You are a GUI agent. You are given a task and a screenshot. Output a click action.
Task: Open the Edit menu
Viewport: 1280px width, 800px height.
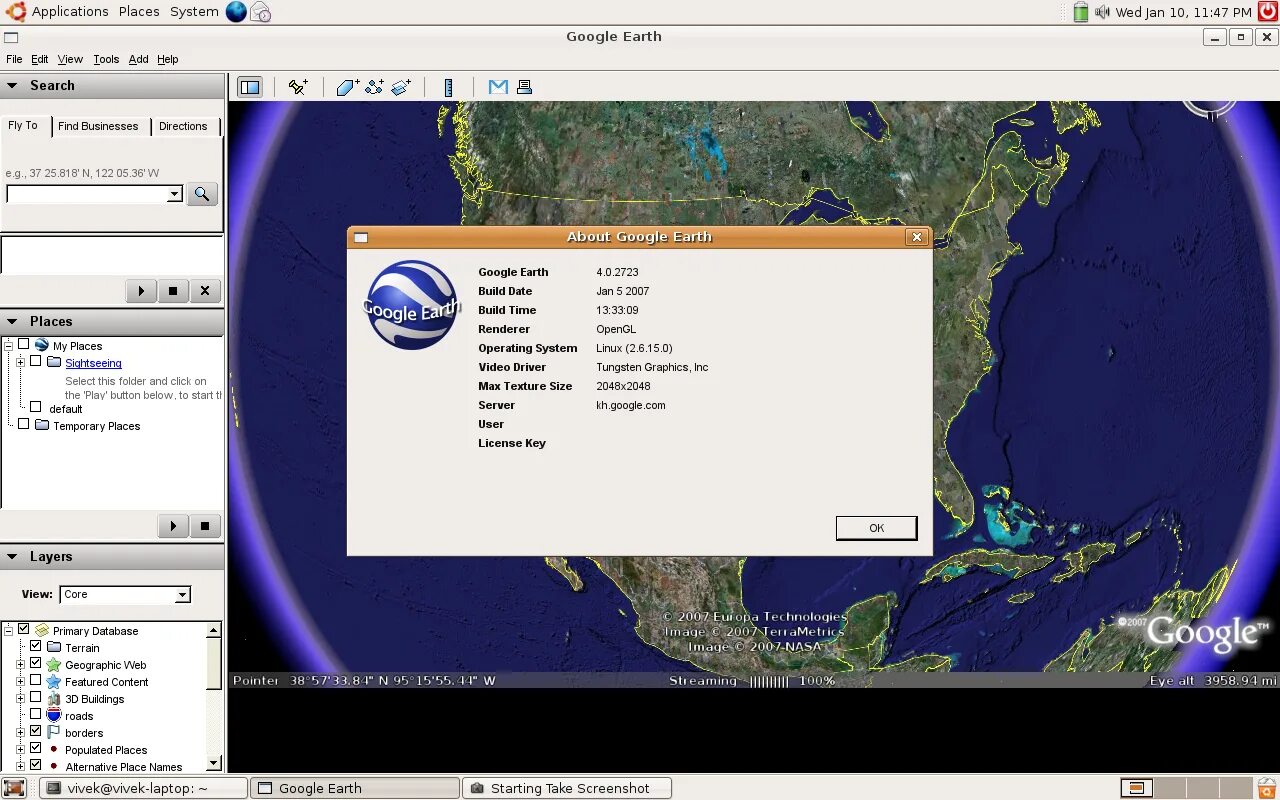click(x=39, y=60)
